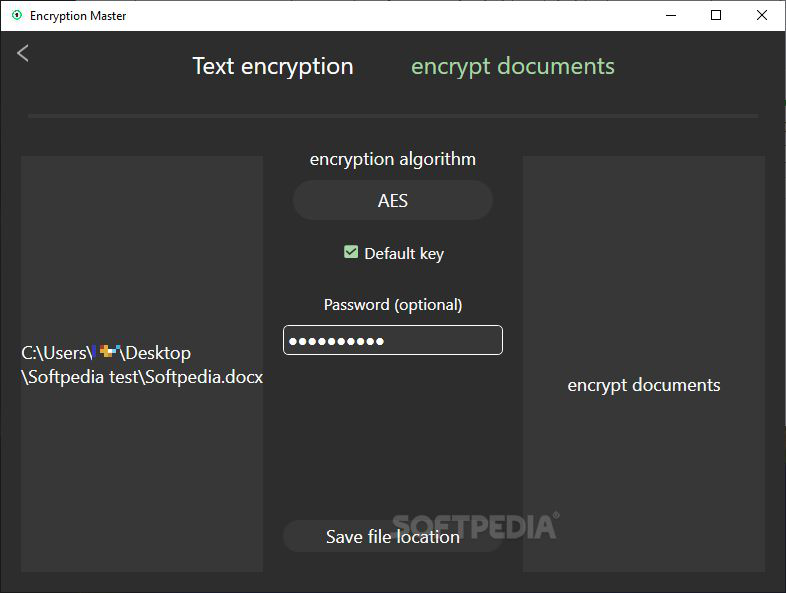Close the Encryption Master window
This screenshot has height=593, width=786.
tap(761, 16)
